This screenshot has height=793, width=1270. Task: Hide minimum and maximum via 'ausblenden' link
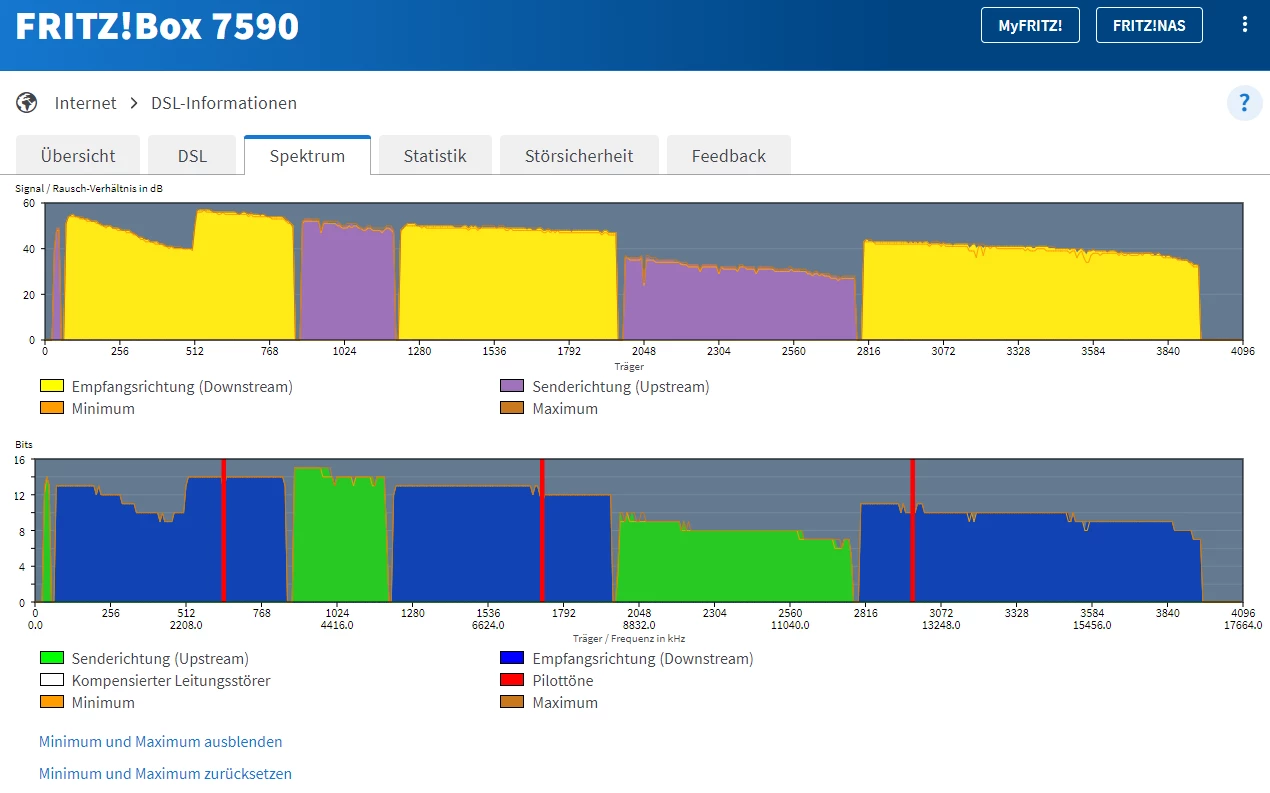(x=160, y=742)
